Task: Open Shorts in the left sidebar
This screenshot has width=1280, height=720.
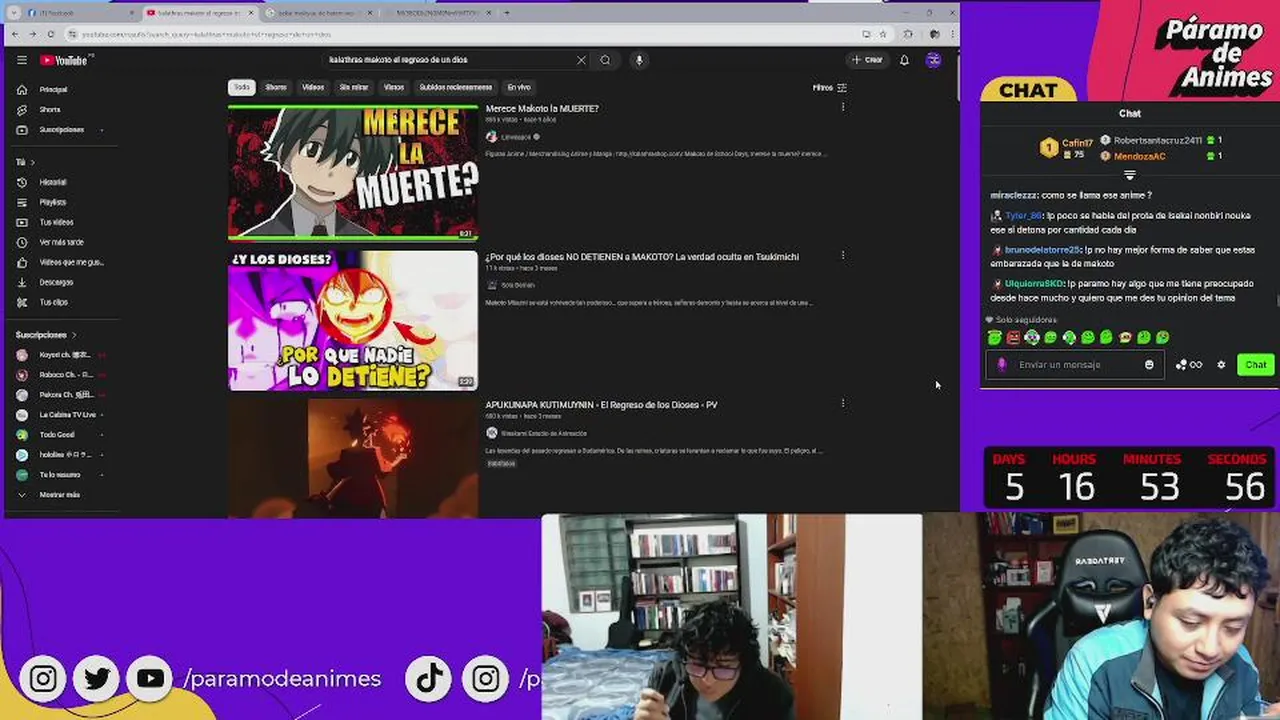Action: pyautogui.click(x=50, y=109)
